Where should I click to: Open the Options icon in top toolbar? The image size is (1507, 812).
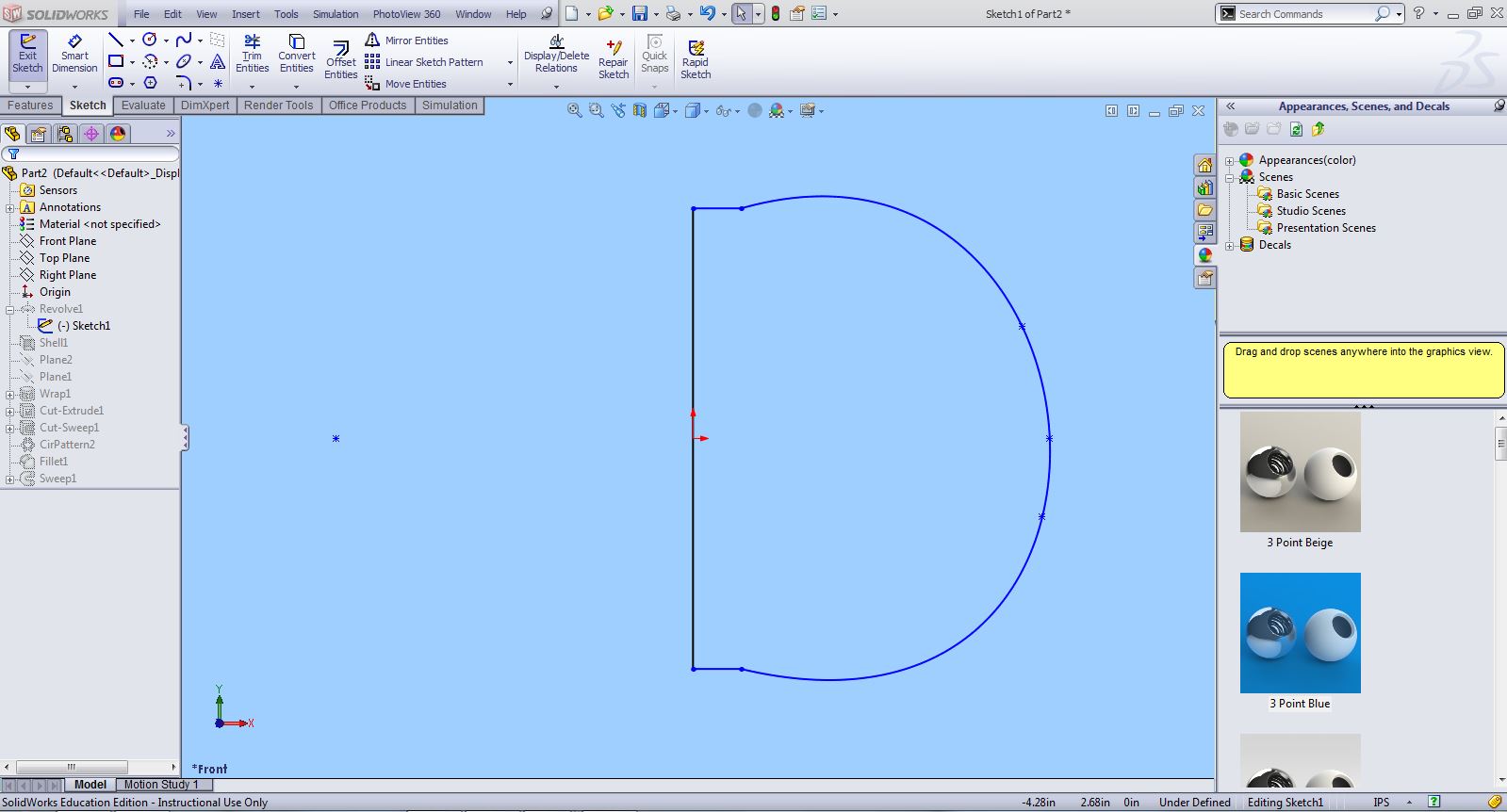pos(819,13)
